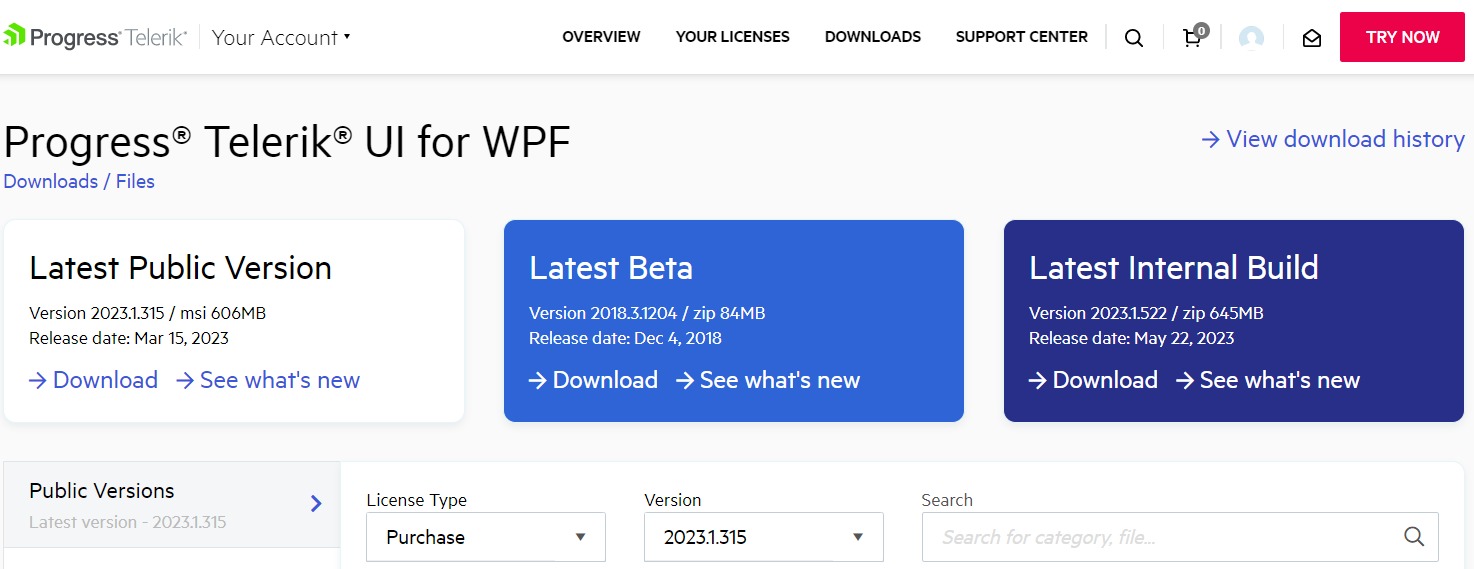Click the Downloads breadcrumb link
The width and height of the screenshot is (1474, 569).
(x=51, y=181)
